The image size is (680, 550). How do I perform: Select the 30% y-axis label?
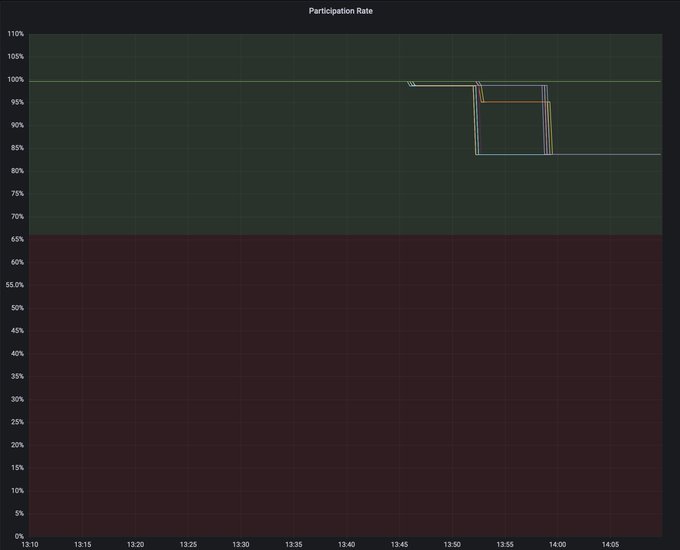point(17,399)
